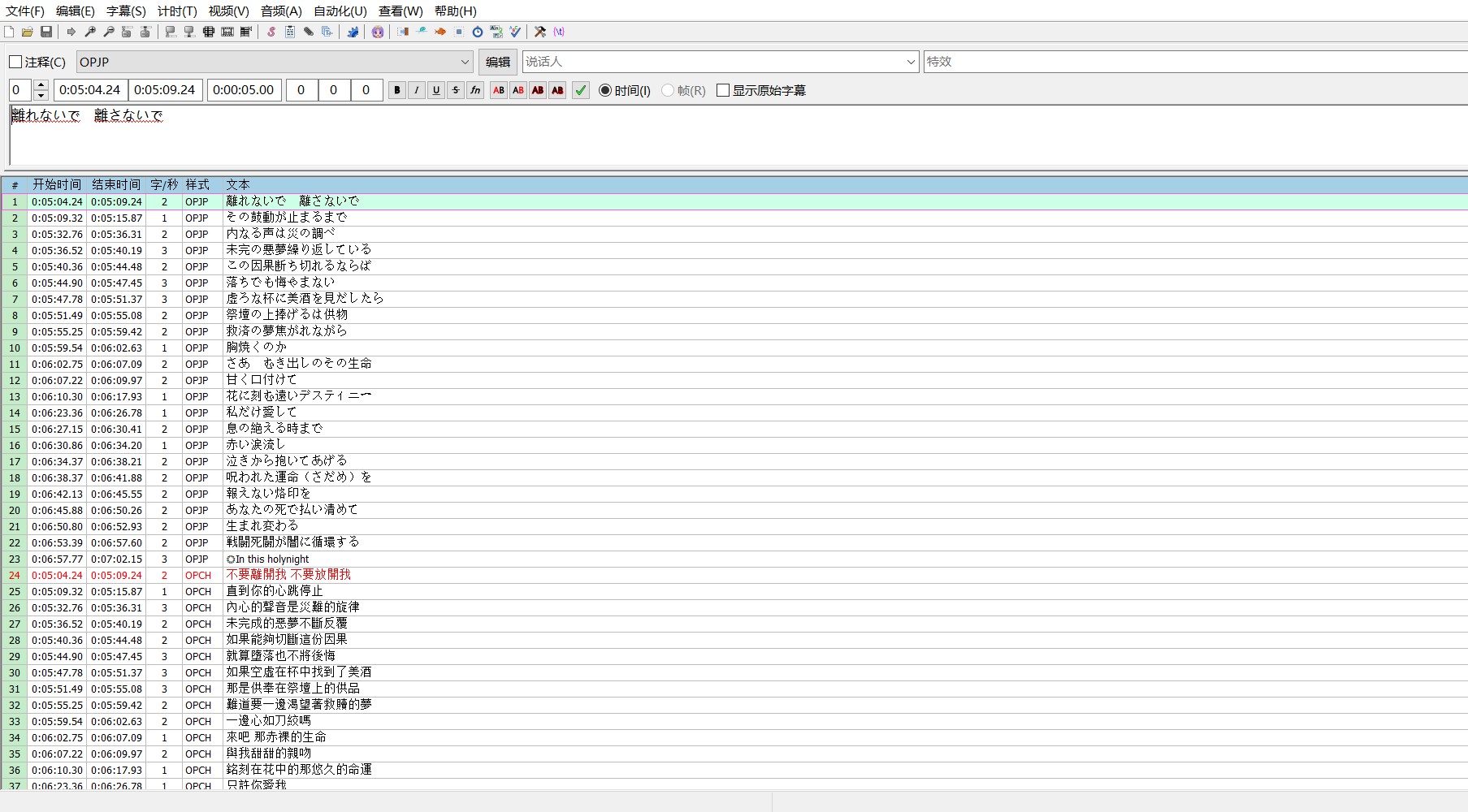Select lines visible on video frame
The height and width of the screenshot is (812, 1468).
pyautogui.click(x=209, y=32)
